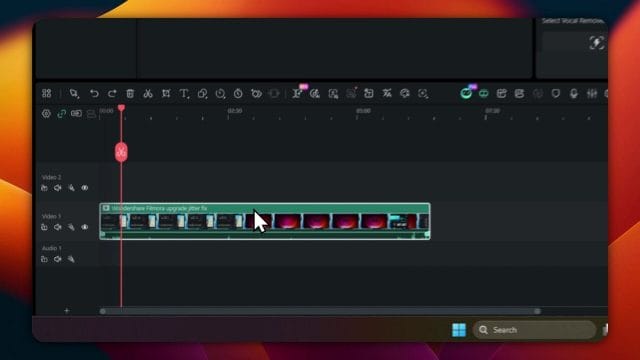Choose the selection tool in the timeline toolbar

coord(74,93)
